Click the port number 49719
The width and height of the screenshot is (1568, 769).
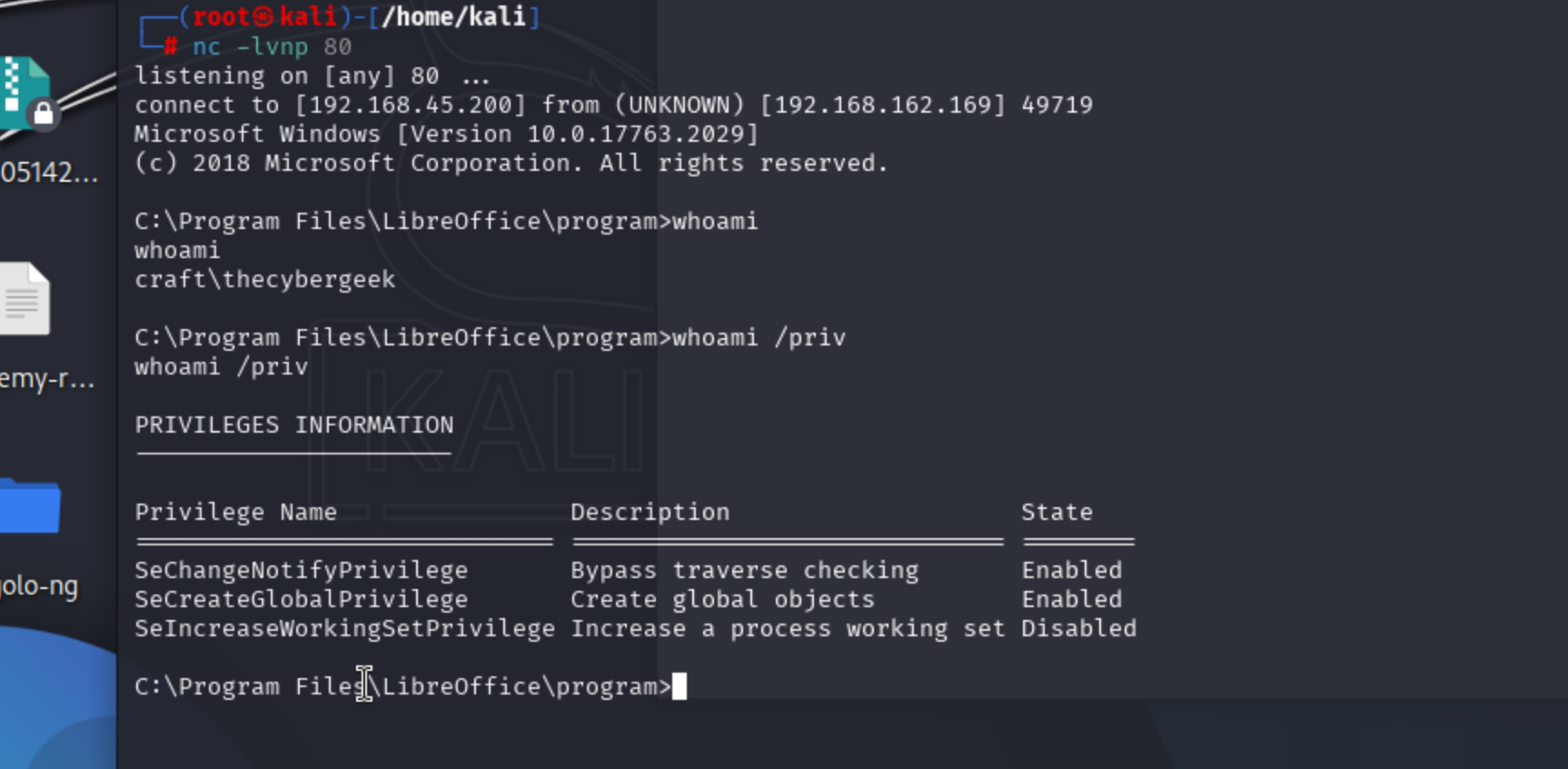1057,105
